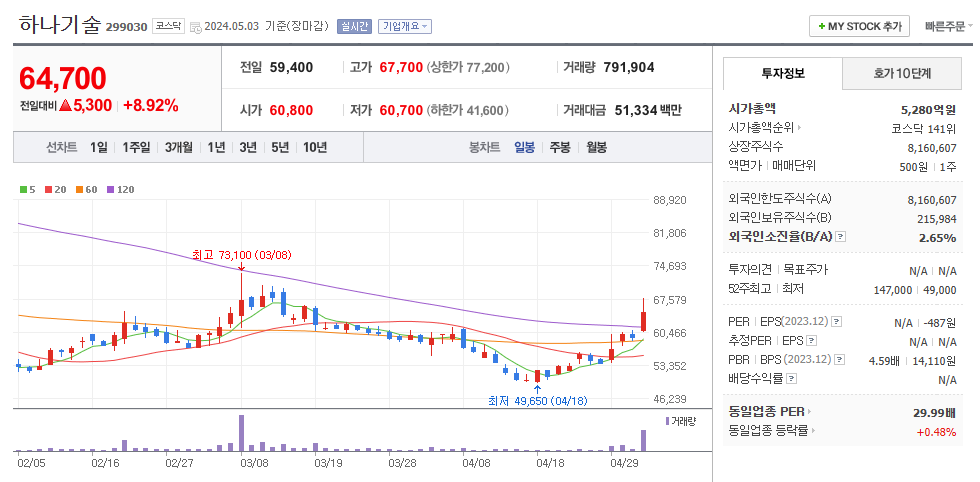Click the 목표주가 label

pos(806,269)
